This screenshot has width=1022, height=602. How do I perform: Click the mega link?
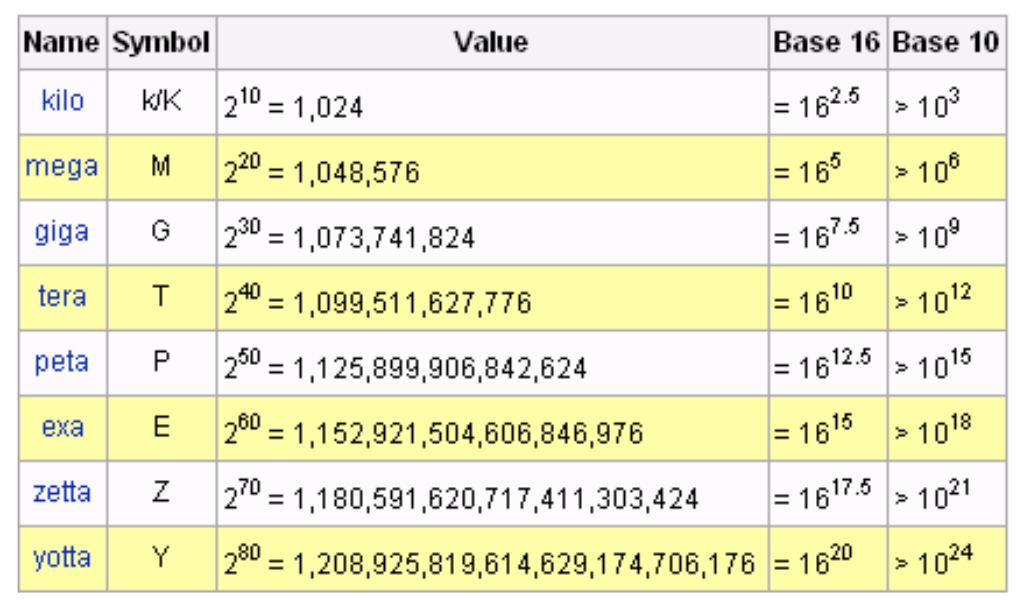(62, 166)
